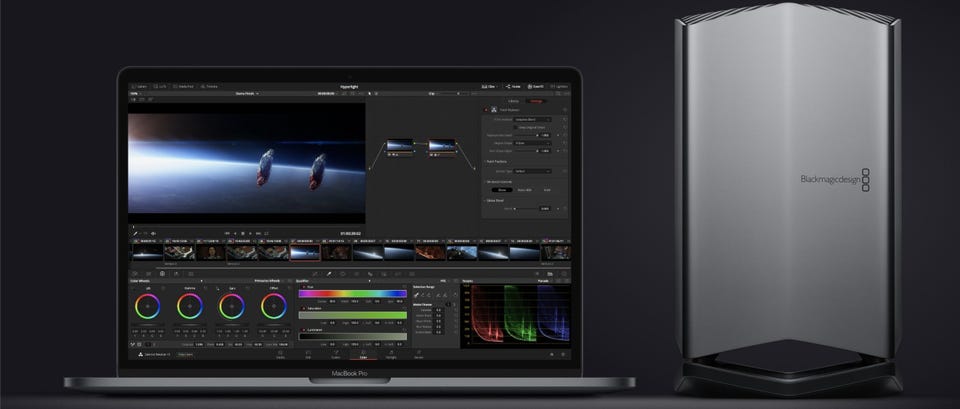Open the Camera Raw palette icon
The height and width of the screenshot is (409, 960).
(135, 274)
